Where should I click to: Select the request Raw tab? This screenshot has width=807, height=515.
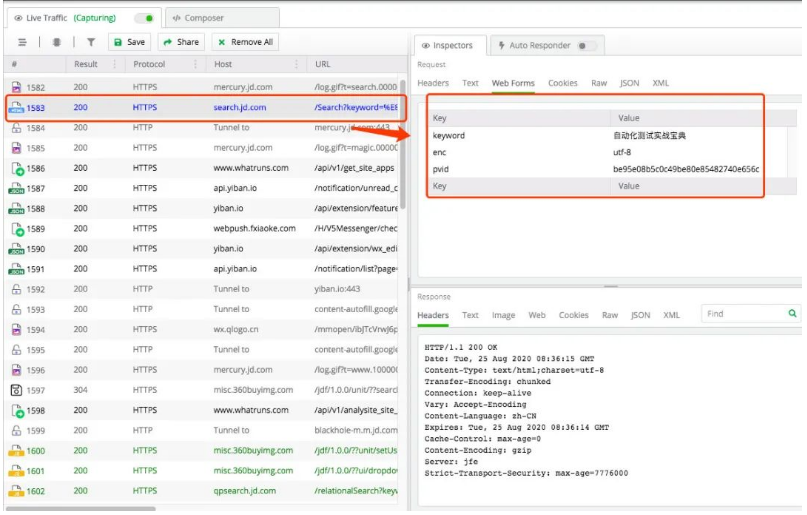click(599, 83)
